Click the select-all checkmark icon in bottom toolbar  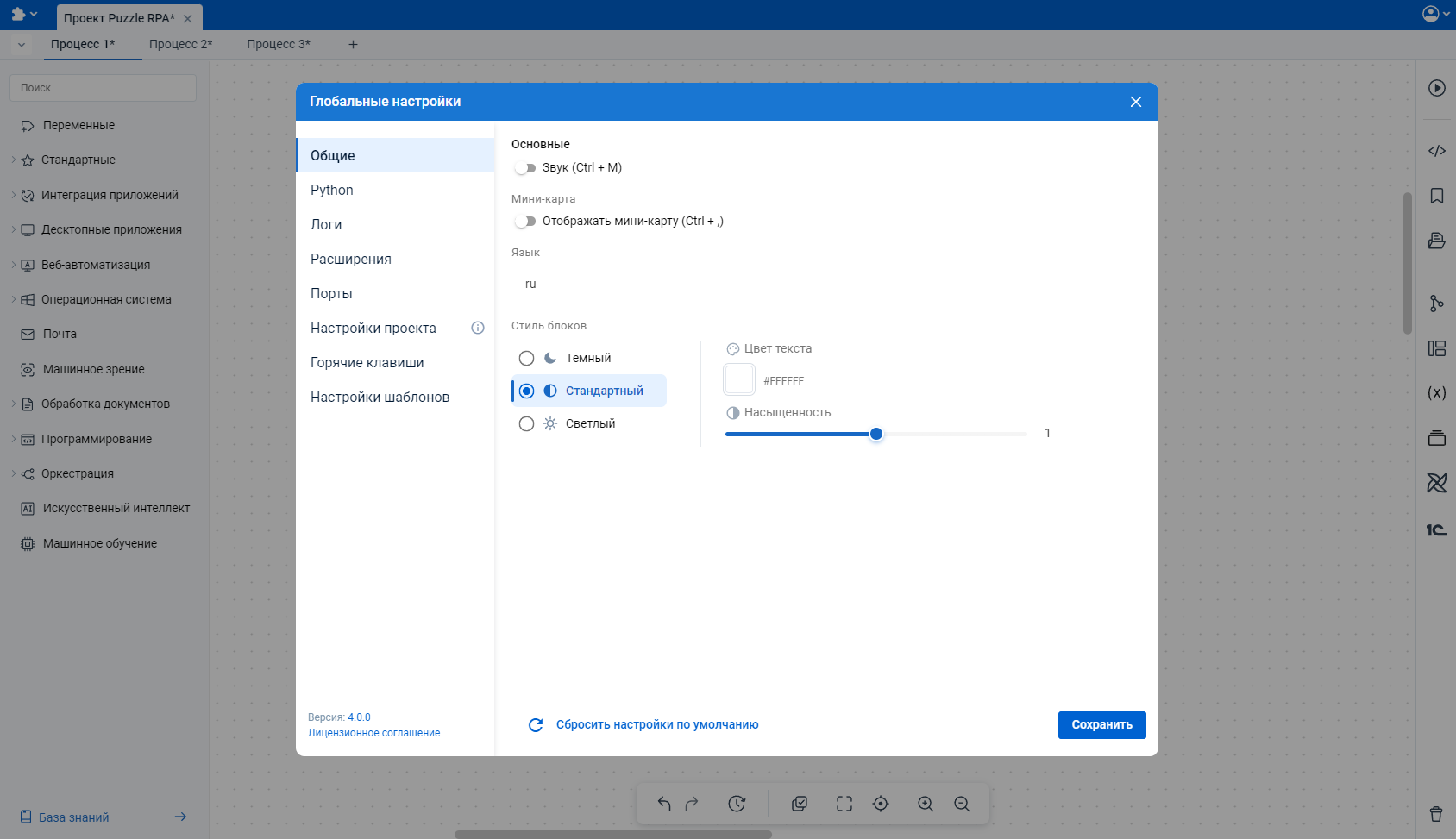[800, 804]
